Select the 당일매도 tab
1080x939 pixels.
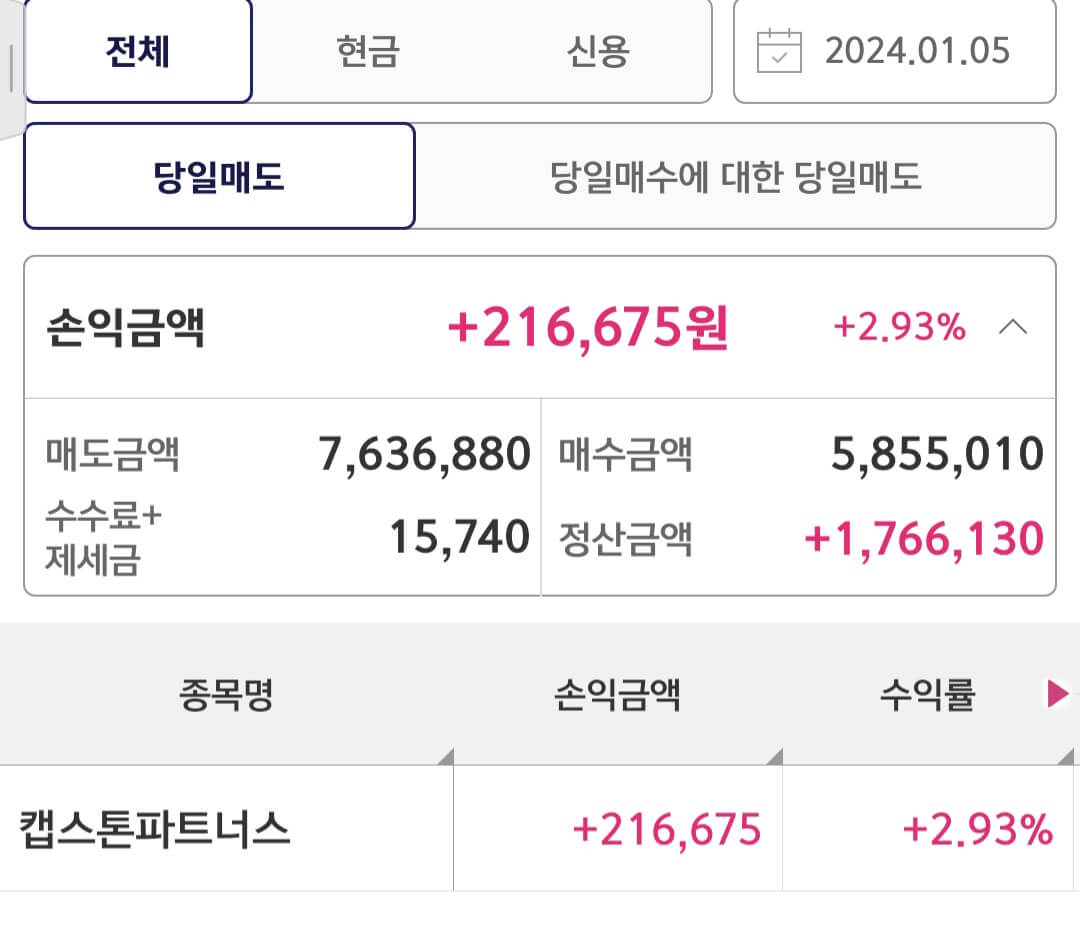click(219, 176)
